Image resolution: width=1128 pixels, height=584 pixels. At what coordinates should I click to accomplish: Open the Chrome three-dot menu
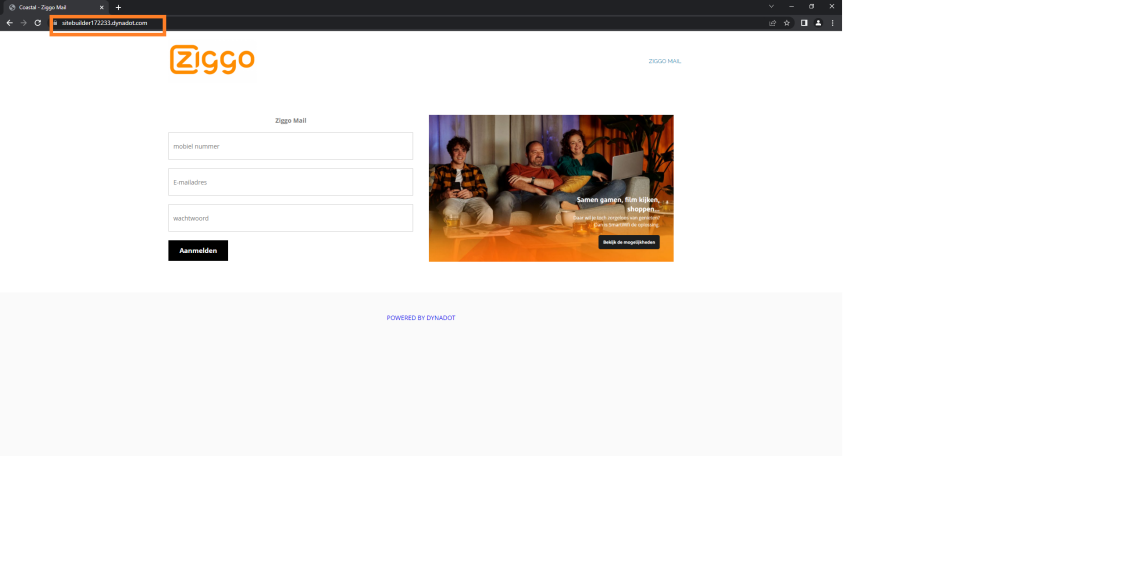(832, 23)
